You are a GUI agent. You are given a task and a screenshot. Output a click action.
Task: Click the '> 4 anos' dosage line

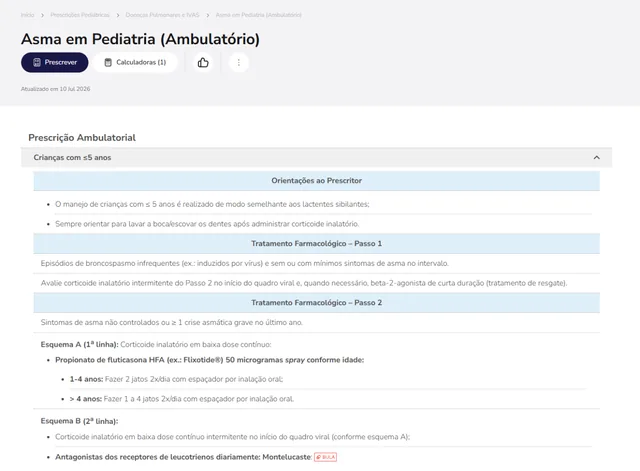182,399
